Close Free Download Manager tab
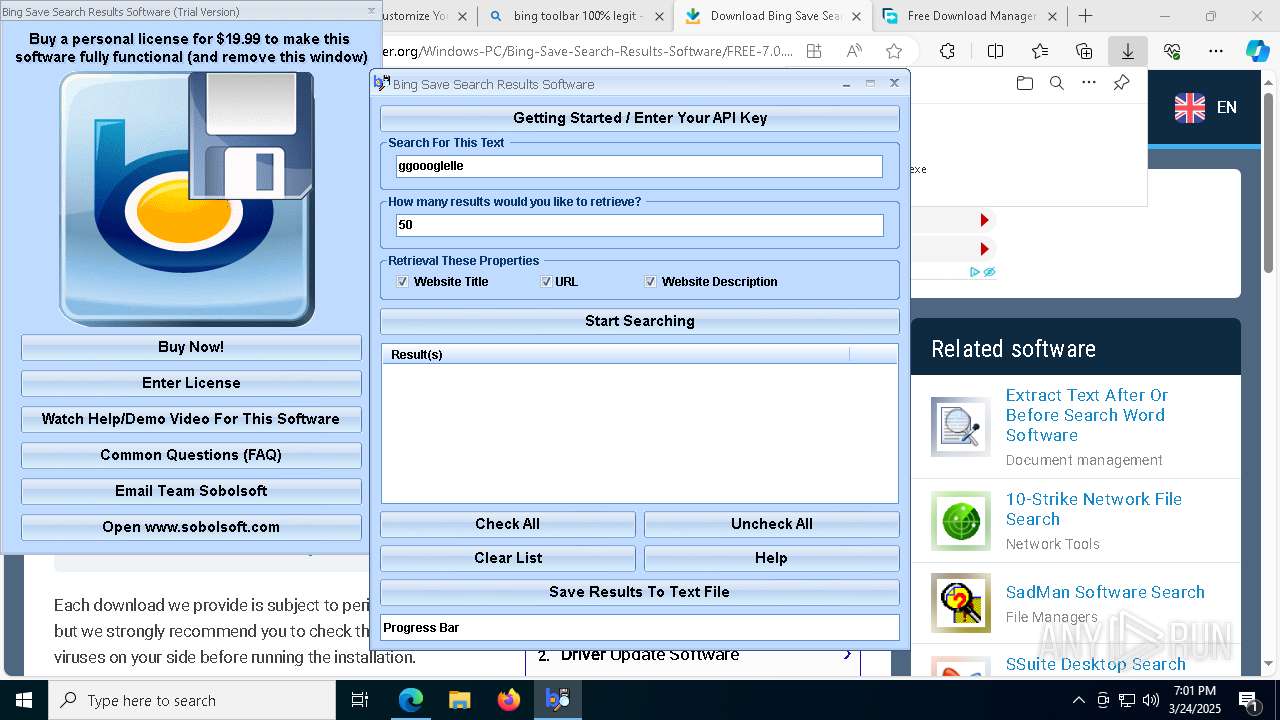The width and height of the screenshot is (1280, 720). tap(1053, 16)
